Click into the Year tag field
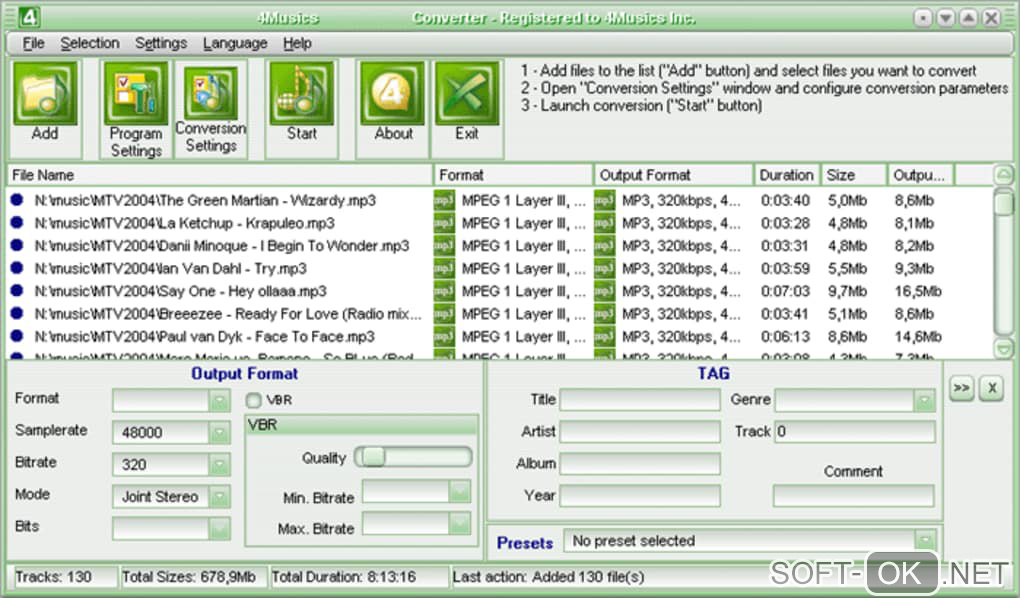The image size is (1020, 598). pos(640,495)
